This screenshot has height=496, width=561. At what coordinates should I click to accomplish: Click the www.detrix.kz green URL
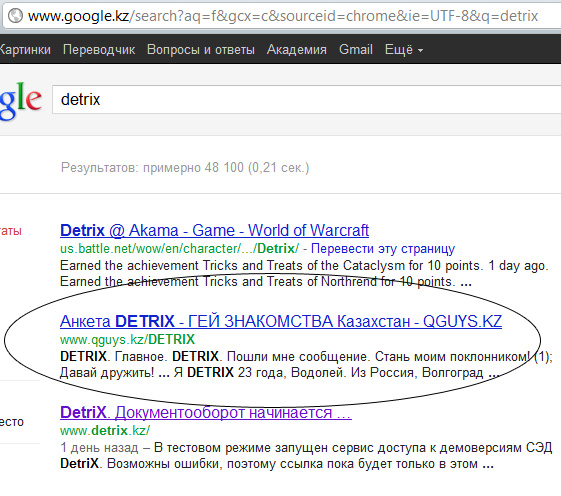[x=105, y=430]
